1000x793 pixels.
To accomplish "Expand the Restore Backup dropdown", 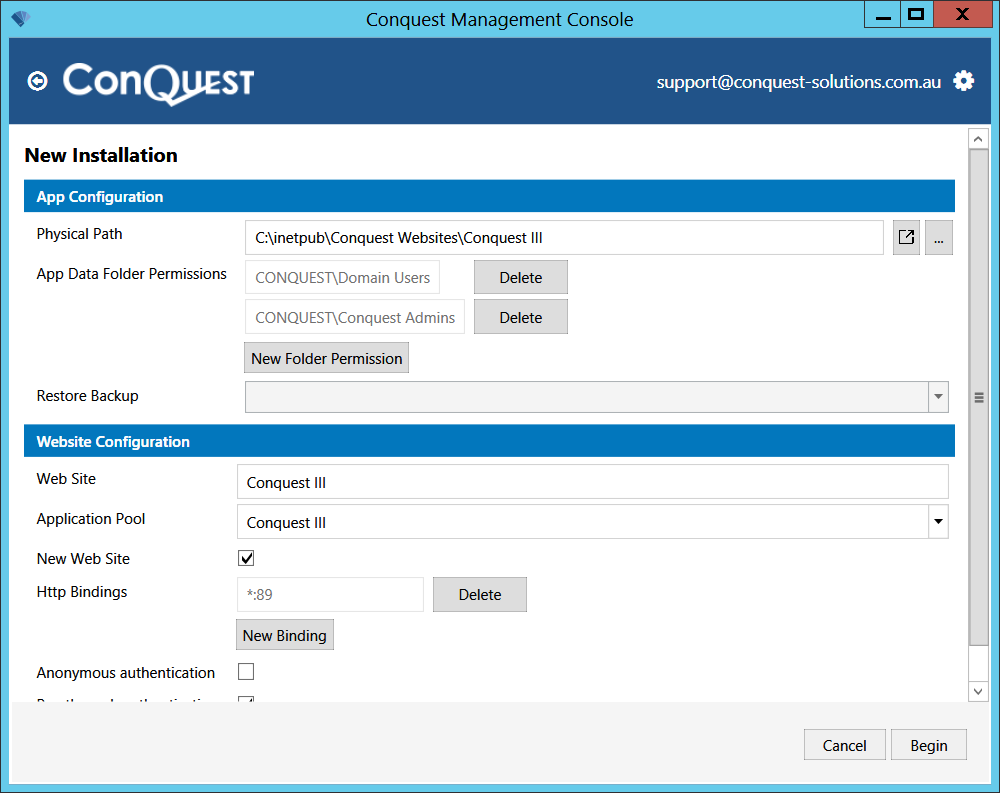I will point(938,397).
